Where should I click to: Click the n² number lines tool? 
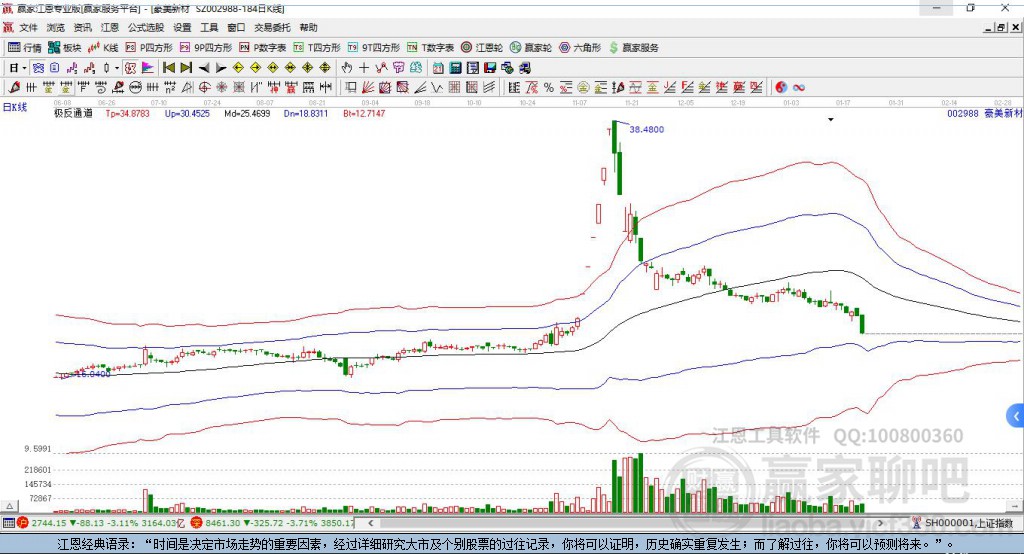[170, 88]
